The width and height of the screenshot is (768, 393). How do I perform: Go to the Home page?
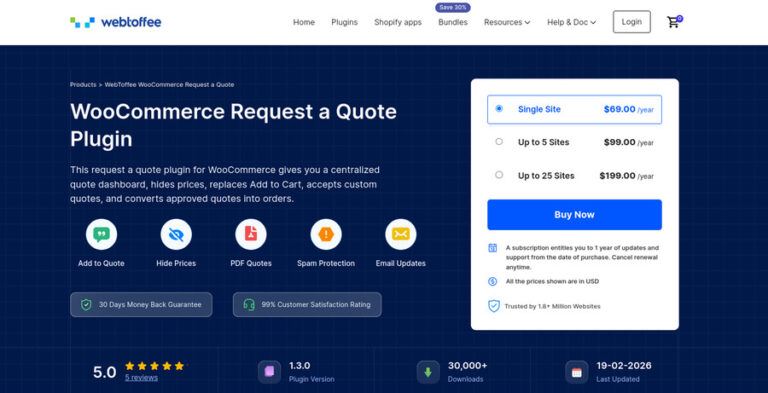[x=304, y=22]
